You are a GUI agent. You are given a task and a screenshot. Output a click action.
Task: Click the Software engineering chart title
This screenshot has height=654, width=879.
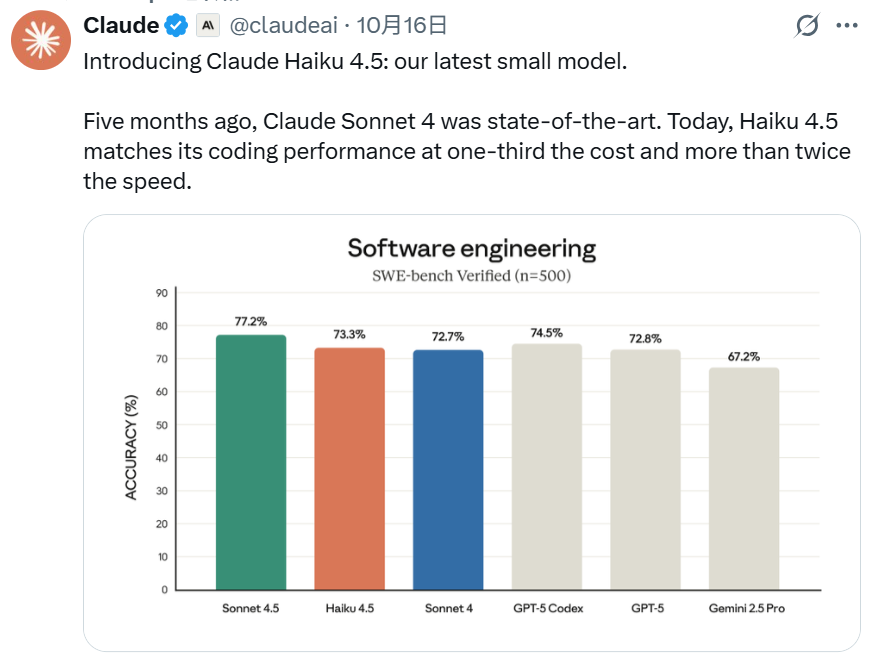471,249
